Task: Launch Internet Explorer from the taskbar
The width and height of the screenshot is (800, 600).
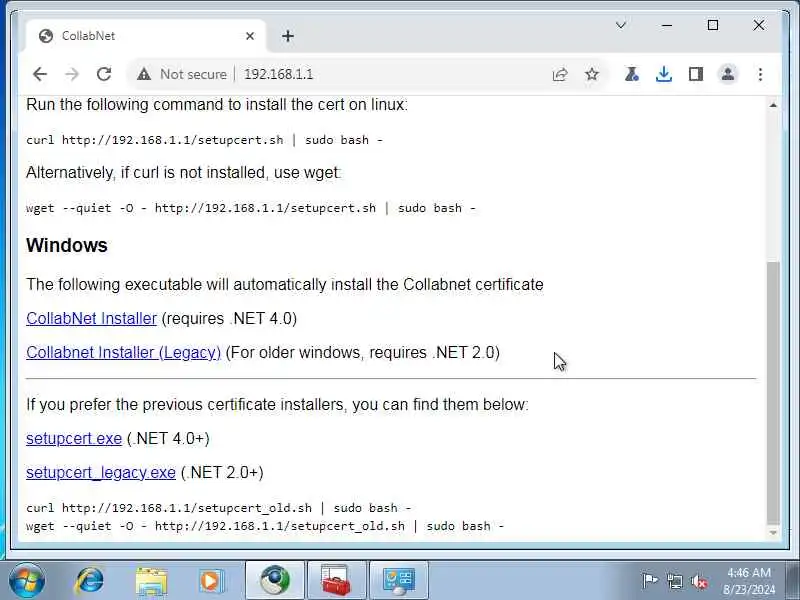Action: pos(89,581)
